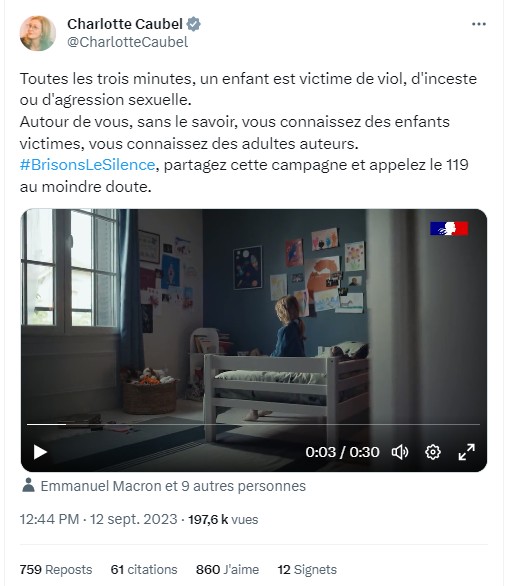The width and height of the screenshot is (507, 586).
Task: View the 61 citations list
Action: (144, 570)
